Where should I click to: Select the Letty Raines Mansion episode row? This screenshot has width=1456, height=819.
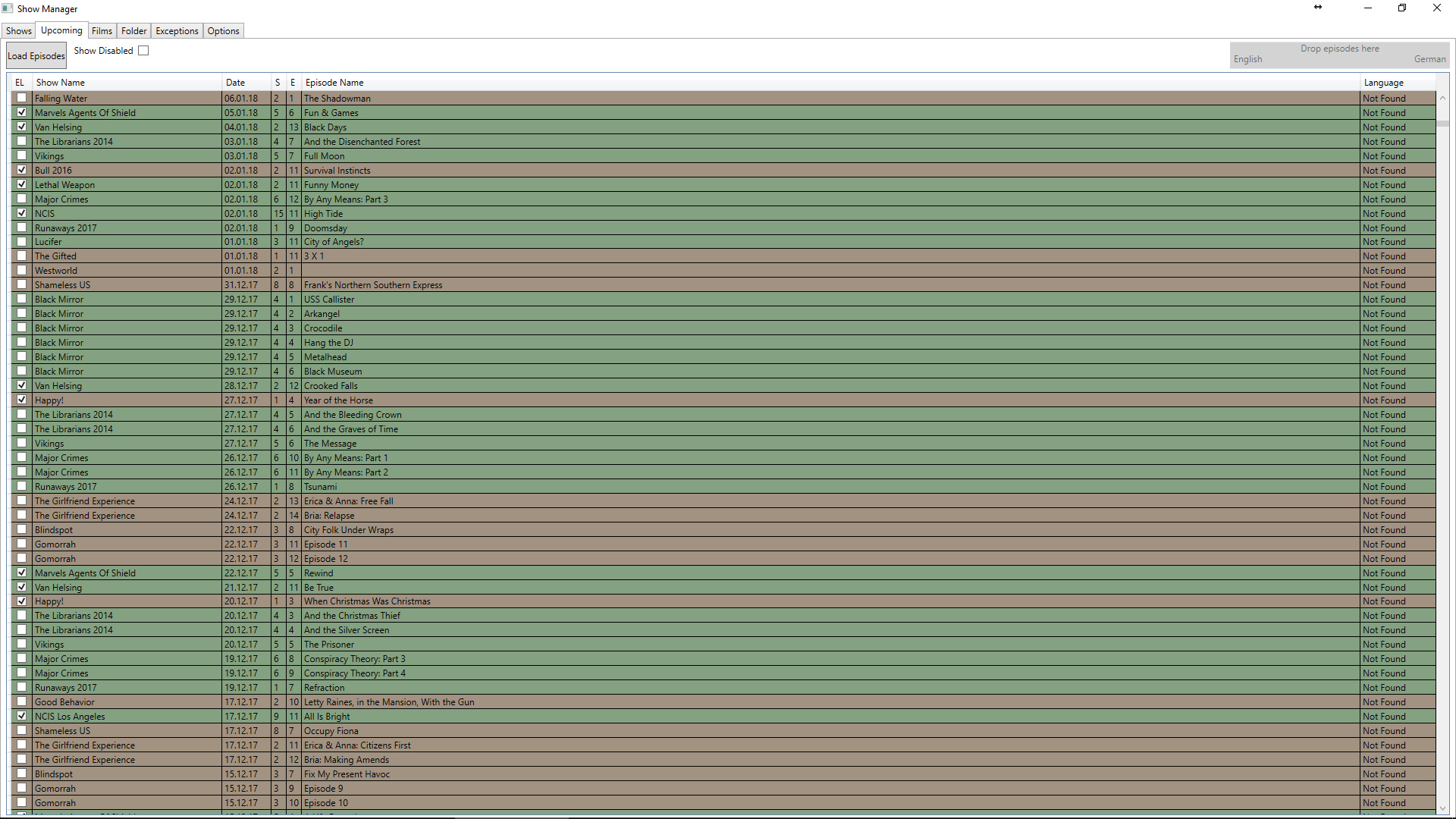point(723,702)
